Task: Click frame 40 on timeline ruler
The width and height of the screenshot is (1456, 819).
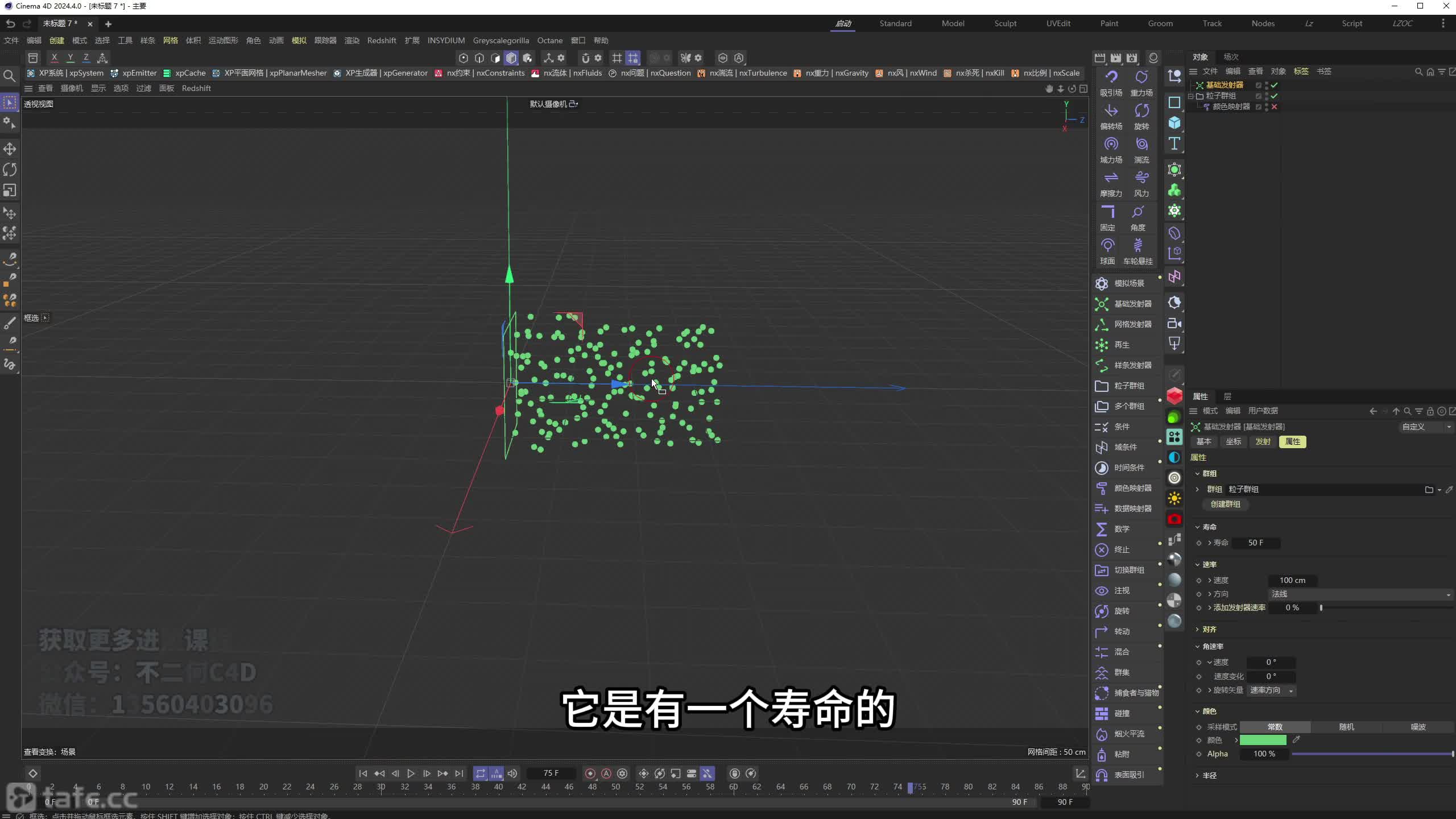Action: click(x=499, y=787)
